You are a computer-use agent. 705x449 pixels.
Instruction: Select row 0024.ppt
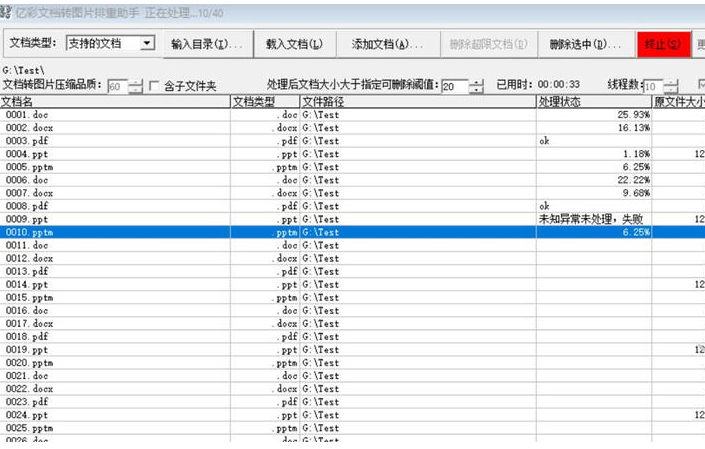(352, 415)
